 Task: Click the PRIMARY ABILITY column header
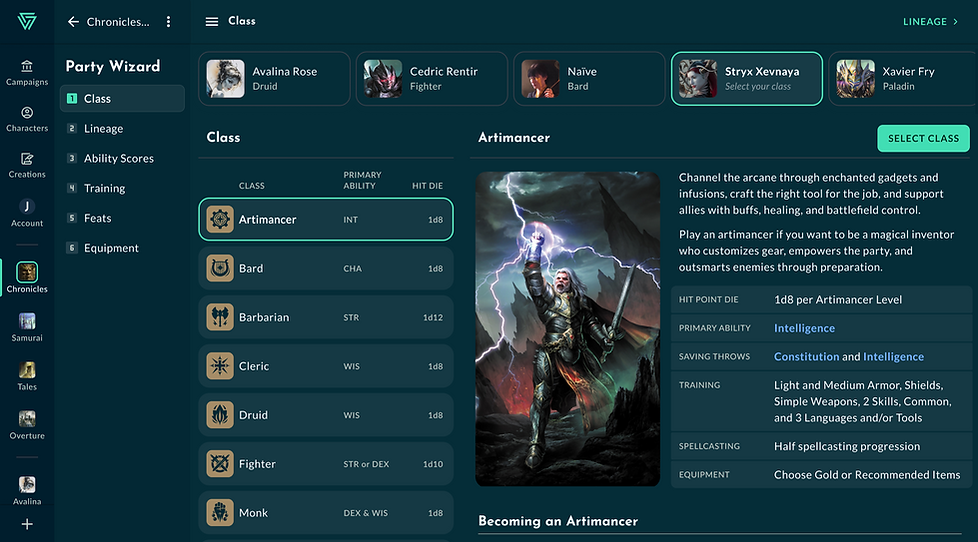tap(362, 180)
